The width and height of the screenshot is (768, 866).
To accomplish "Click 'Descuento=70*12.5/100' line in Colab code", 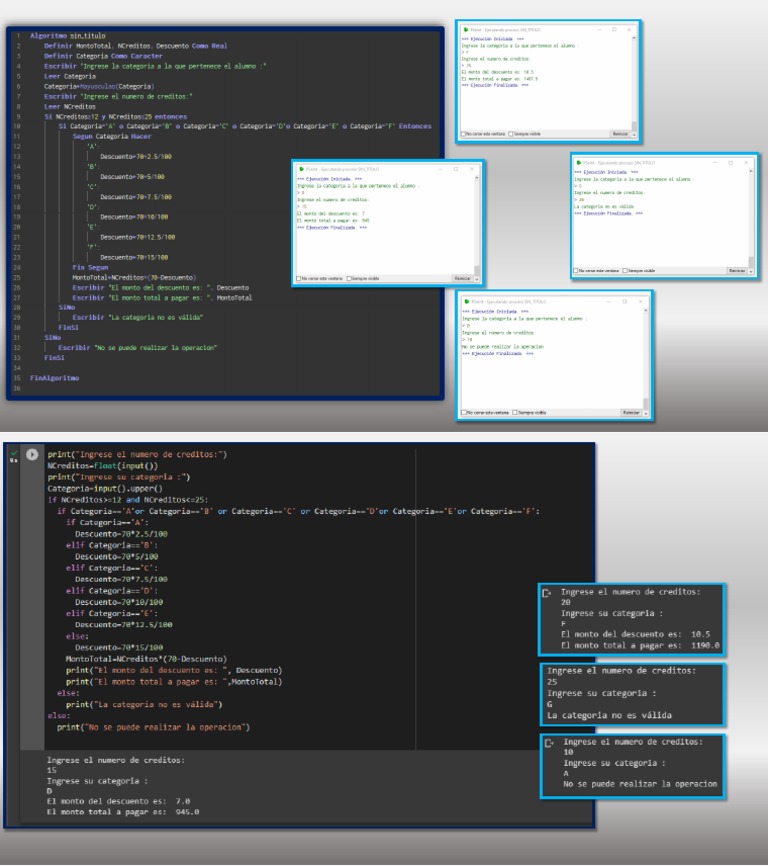I will (124, 625).
